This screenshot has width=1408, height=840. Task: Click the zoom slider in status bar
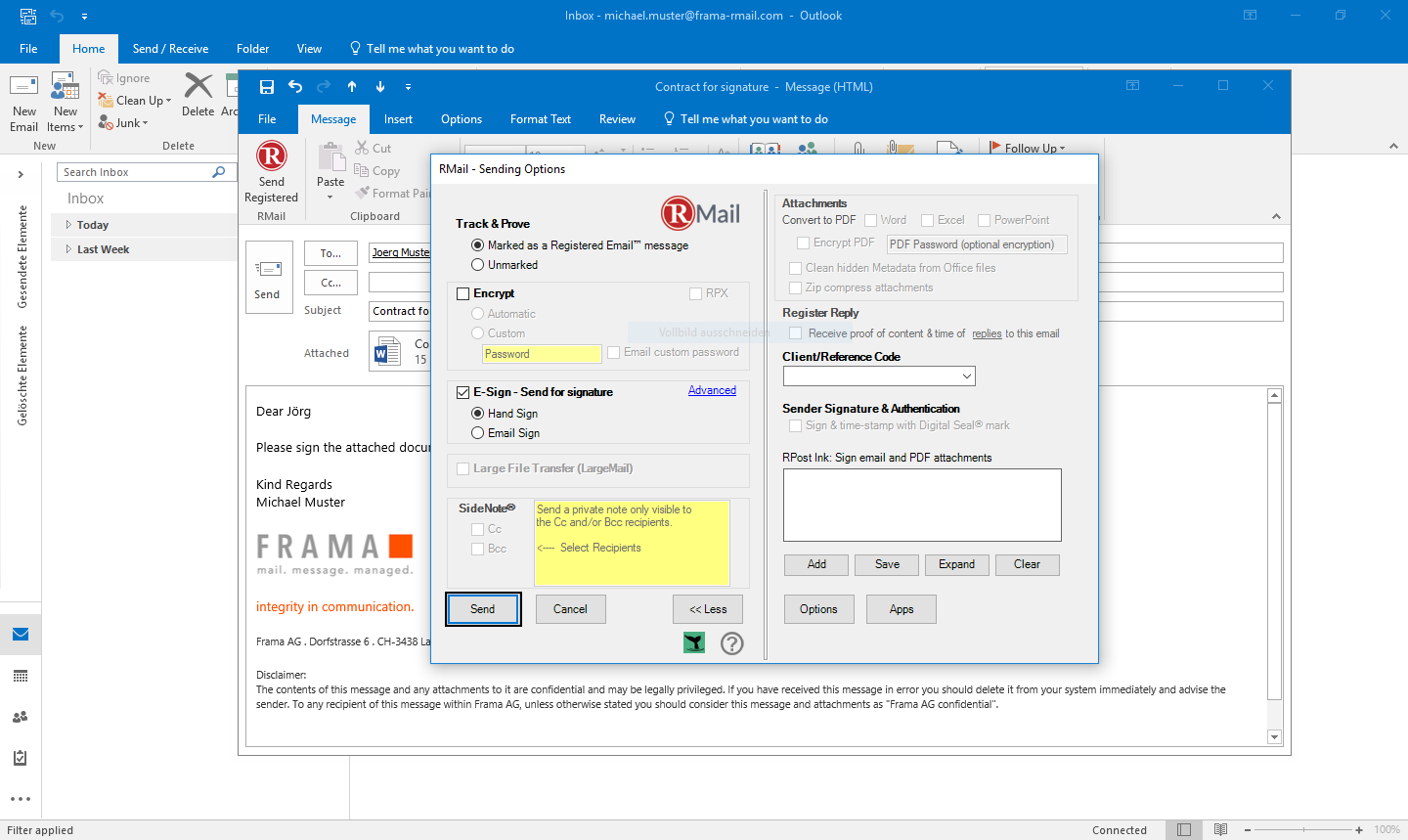click(x=1303, y=829)
